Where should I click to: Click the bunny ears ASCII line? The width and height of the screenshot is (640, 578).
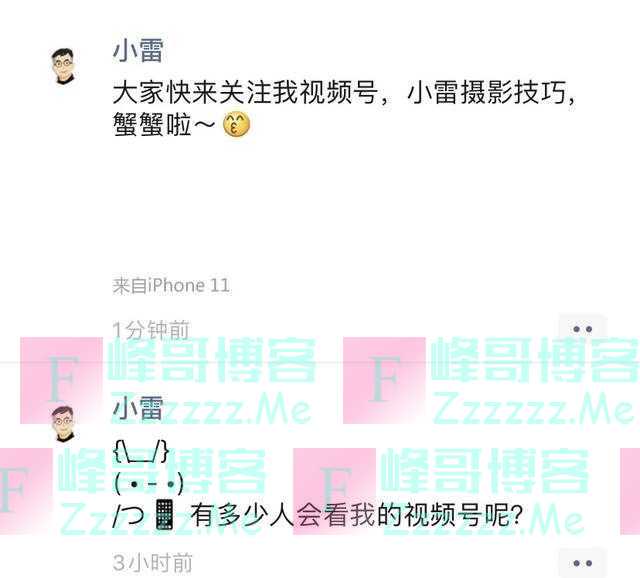pos(141,451)
